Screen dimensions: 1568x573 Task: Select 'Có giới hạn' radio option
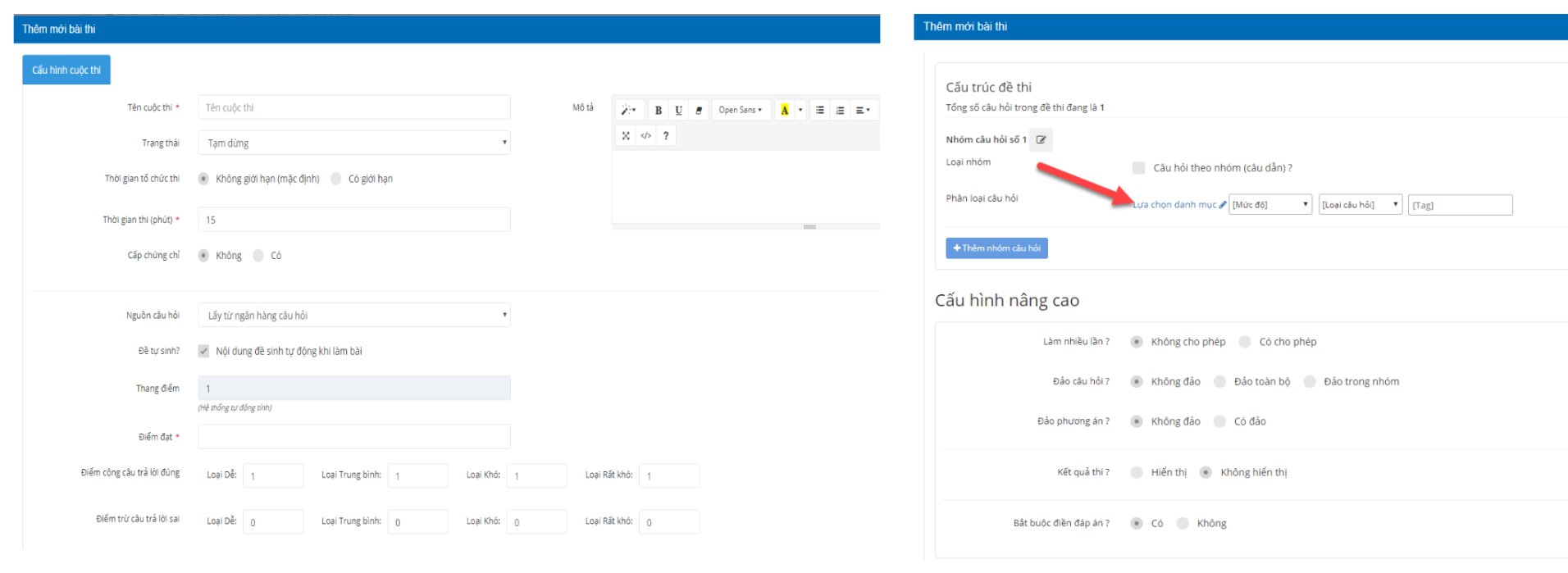point(336,179)
